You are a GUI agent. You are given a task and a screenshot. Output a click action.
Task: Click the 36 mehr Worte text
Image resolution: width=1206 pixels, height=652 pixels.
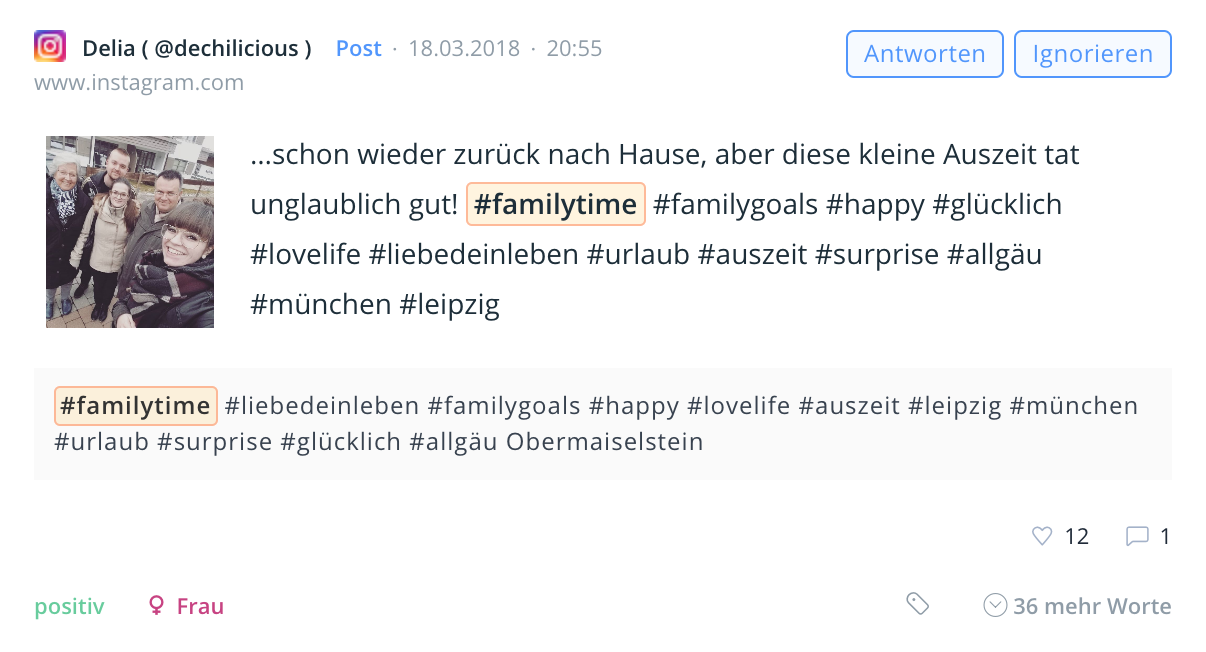[x=1092, y=606]
